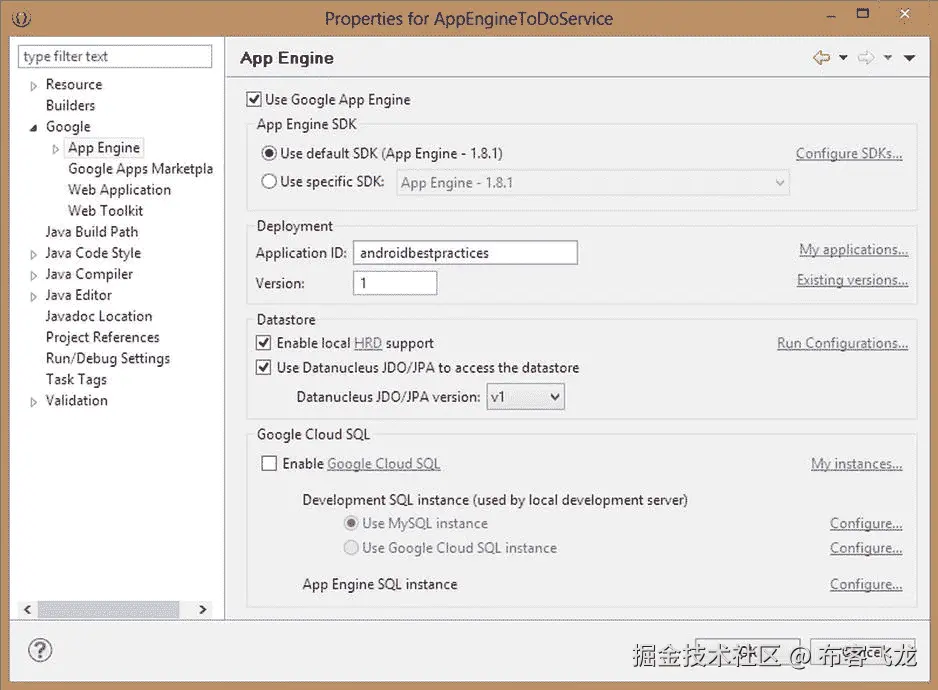The width and height of the screenshot is (938, 690).
Task: Click the tree panel scroll-left arrow
Action: tap(28, 608)
